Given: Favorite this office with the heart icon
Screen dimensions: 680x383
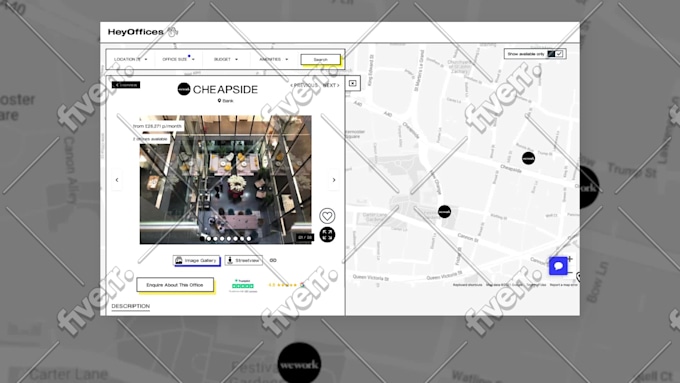Looking at the screenshot, I should (x=327, y=216).
